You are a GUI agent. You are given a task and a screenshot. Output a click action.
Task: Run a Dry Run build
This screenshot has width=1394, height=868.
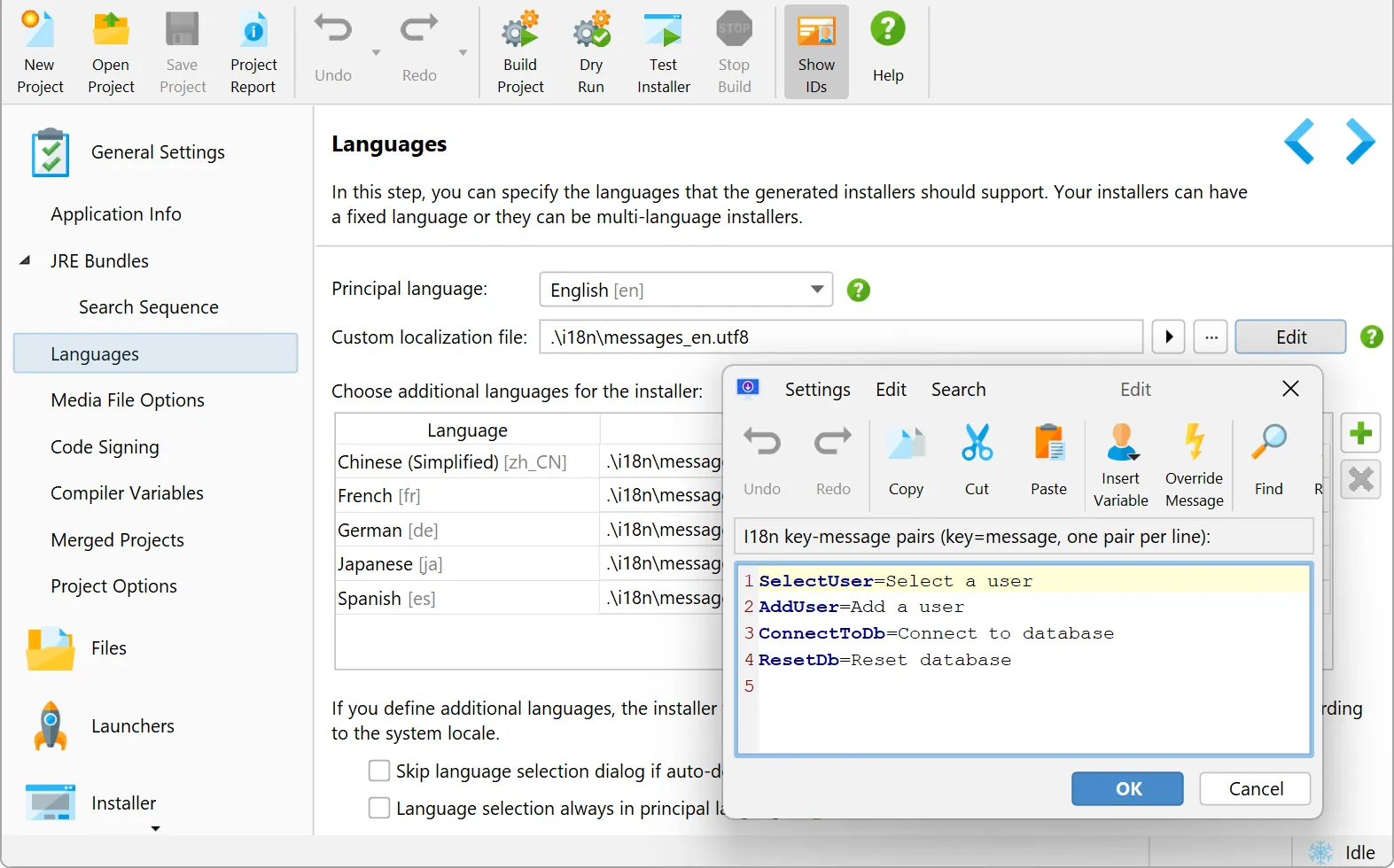coord(591,51)
